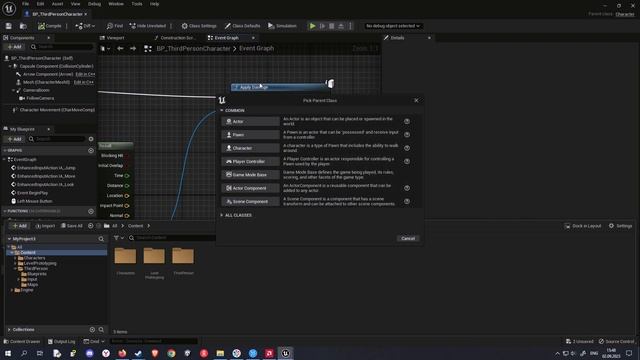Viewport: 640px width, 360px height.
Task: Collapse the GRAPHS section
Action: [x=5, y=151]
